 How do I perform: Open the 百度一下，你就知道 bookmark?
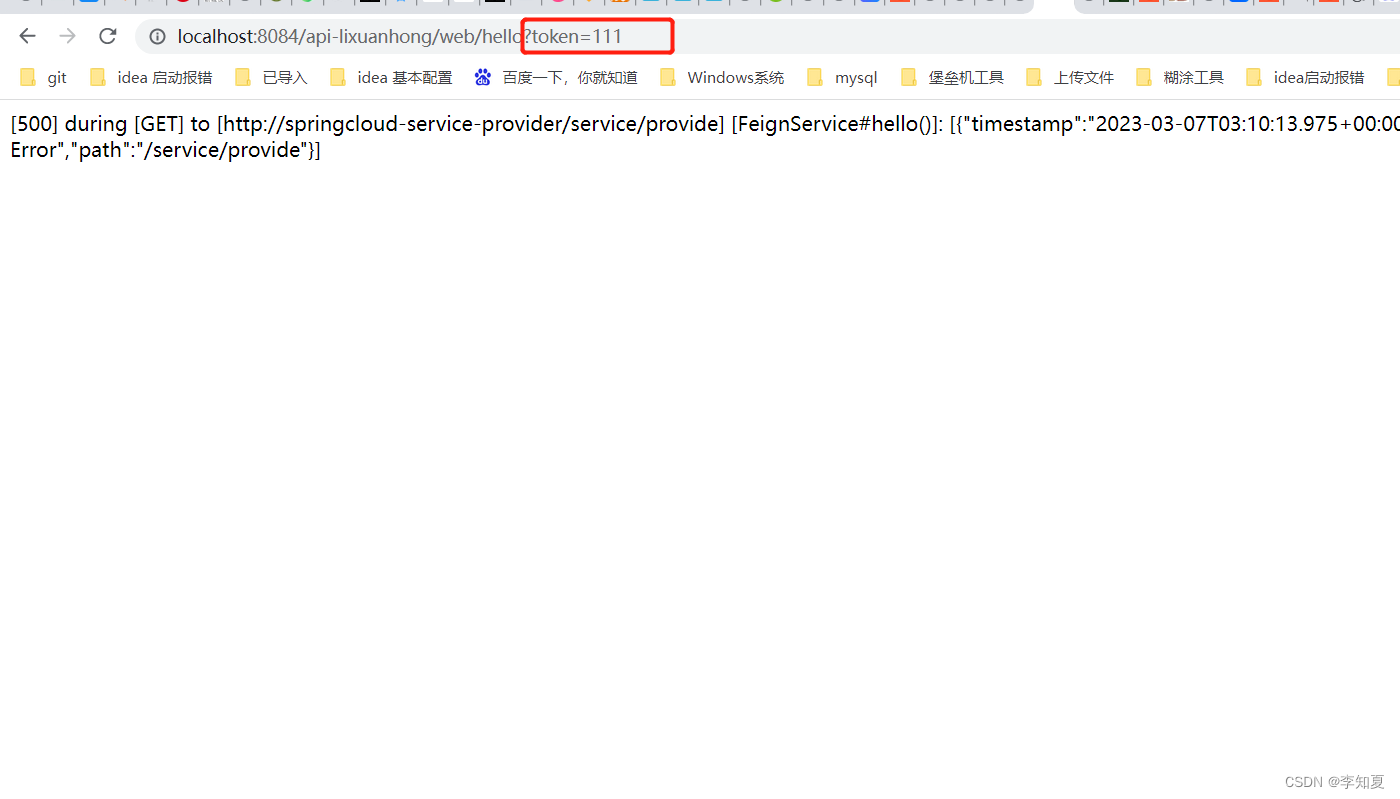point(569,77)
